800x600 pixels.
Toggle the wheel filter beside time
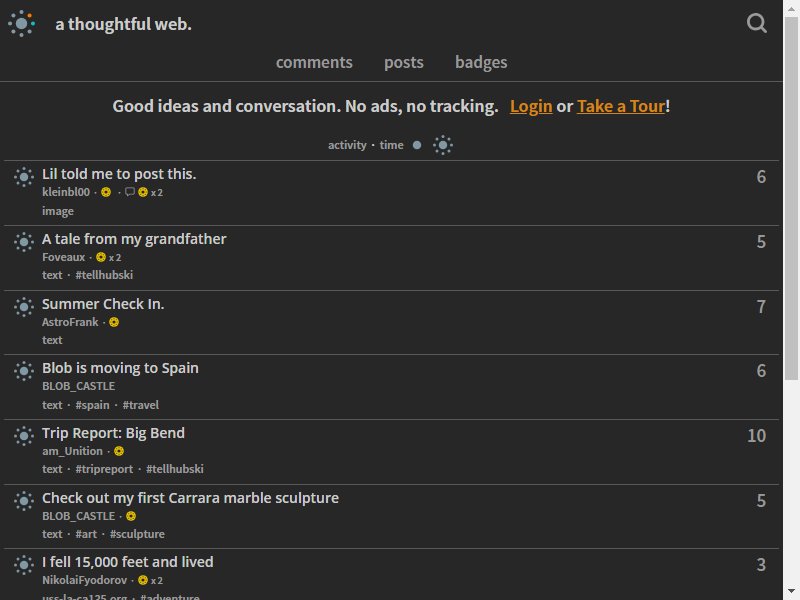tap(443, 145)
